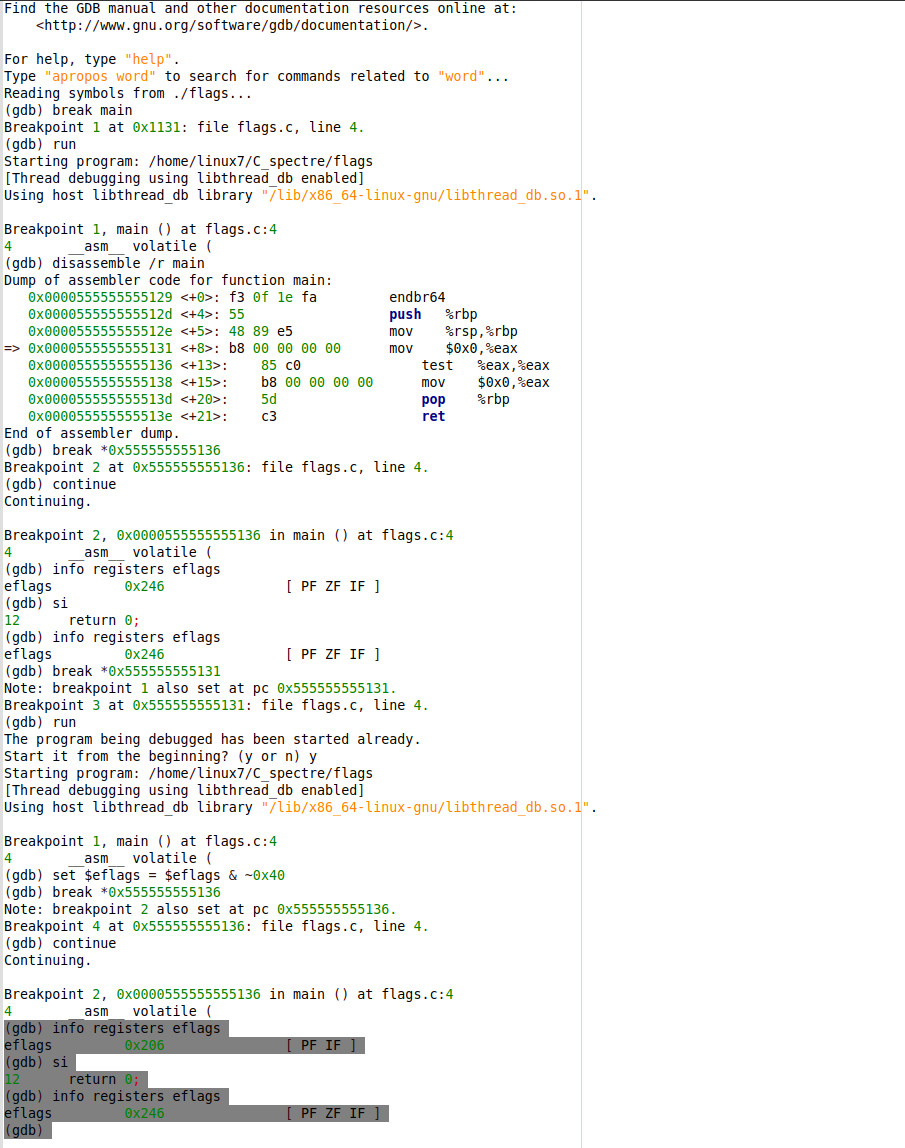Click the "test" instruction mnemonic
This screenshot has width=905, height=1148.
(x=437, y=365)
